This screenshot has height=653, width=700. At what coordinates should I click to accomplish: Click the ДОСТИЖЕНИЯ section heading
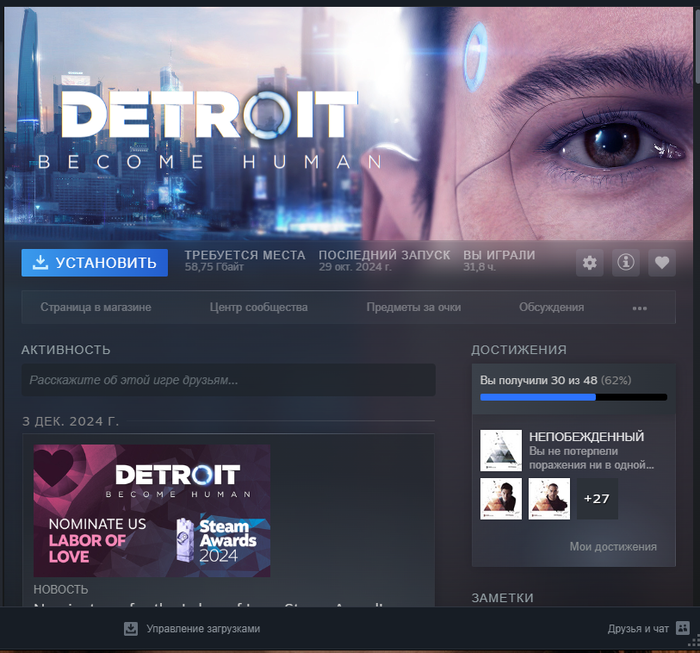pos(519,349)
